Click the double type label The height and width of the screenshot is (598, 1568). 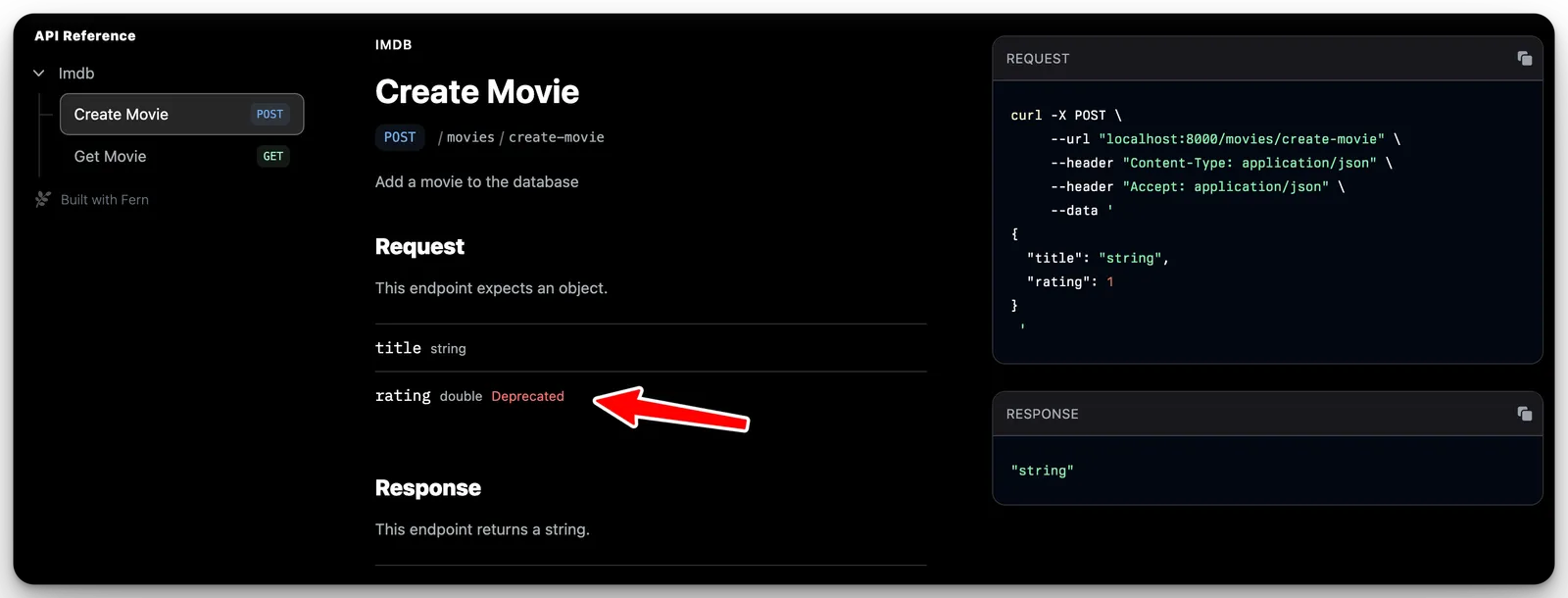click(x=461, y=396)
